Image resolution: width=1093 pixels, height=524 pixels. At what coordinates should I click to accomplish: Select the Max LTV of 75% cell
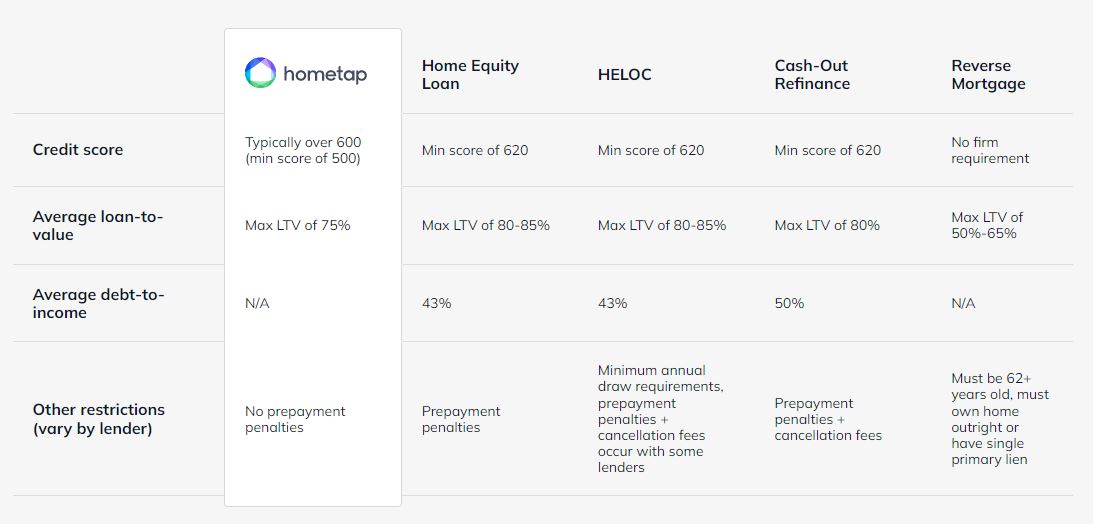click(x=298, y=225)
